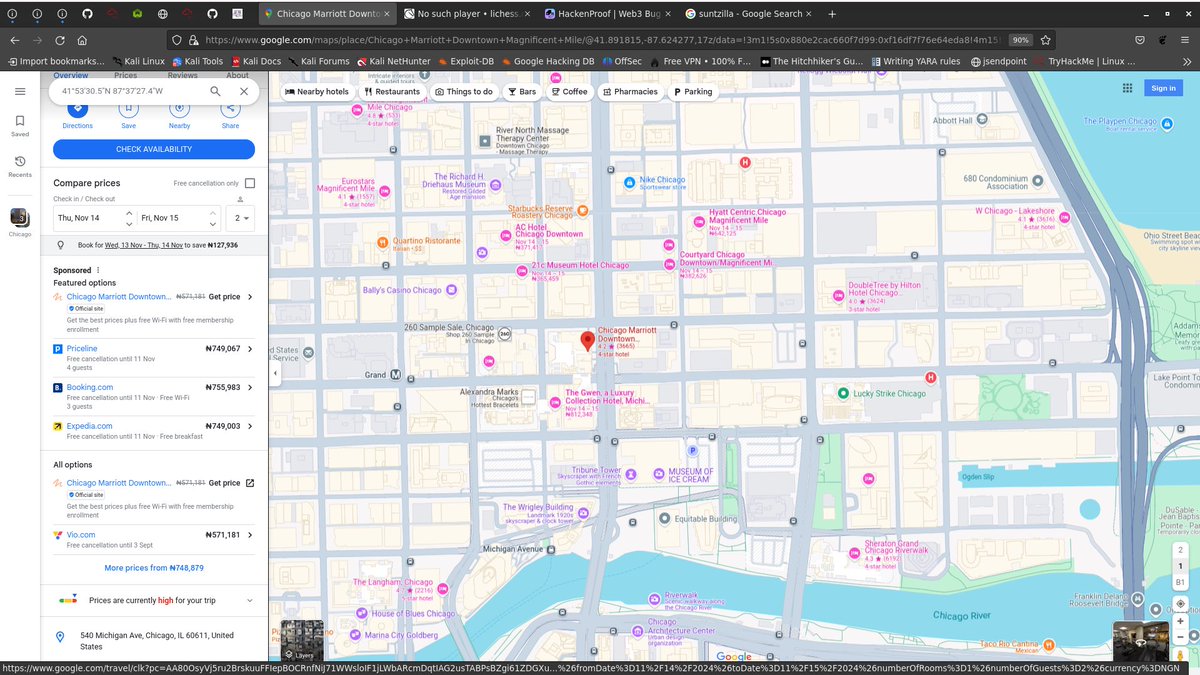Click the CHECK AVAILABILITY button
This screenshot has height=675, width=1200.
pyautogui.click(x=154, y=149)
